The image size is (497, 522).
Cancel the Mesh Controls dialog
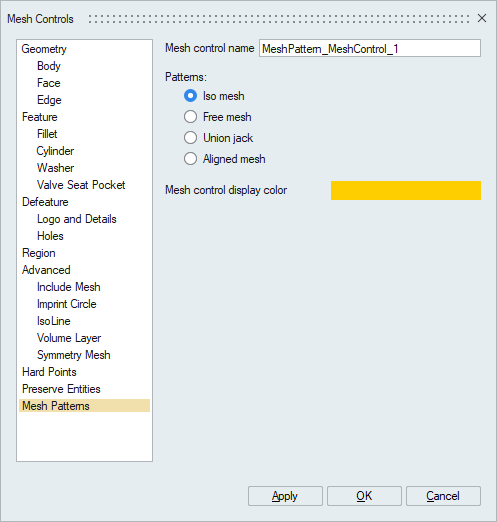tap(443, 496)
